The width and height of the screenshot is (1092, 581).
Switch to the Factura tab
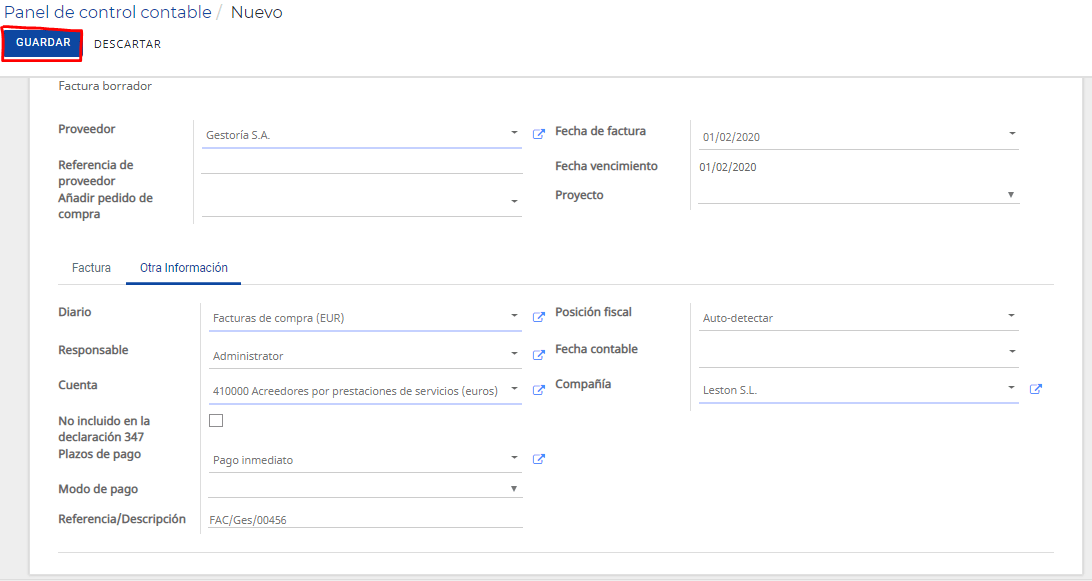[x=91, y=268]
